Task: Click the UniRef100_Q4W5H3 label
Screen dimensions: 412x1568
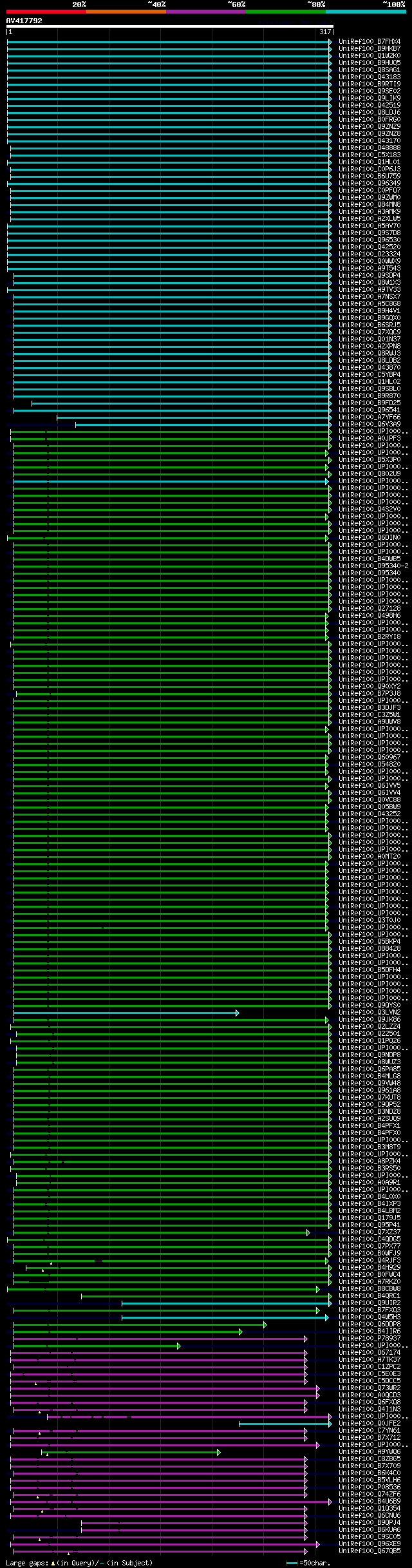Action: [370, 1317]
